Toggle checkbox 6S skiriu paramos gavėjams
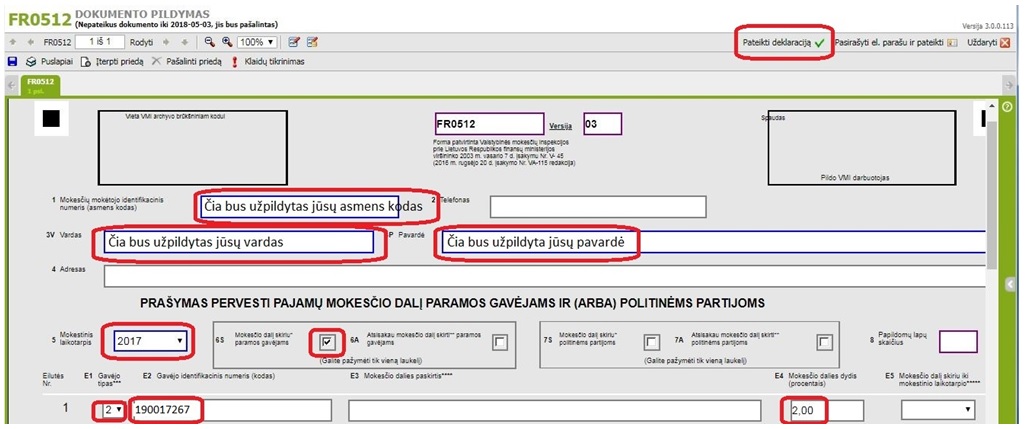The height and width of the screenshot is (429, 1026). [x=328, y=341]
